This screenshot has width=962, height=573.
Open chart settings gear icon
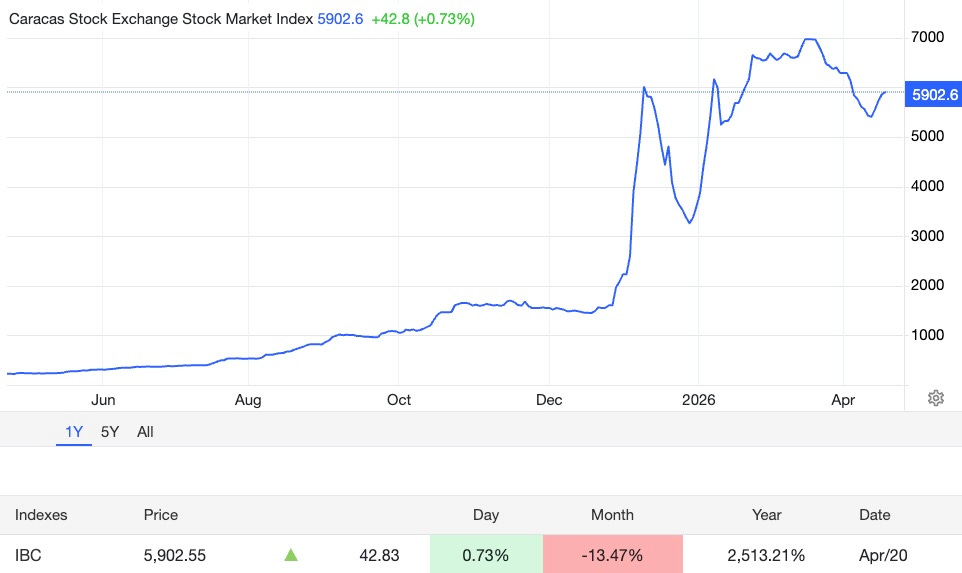click(936, 398)
